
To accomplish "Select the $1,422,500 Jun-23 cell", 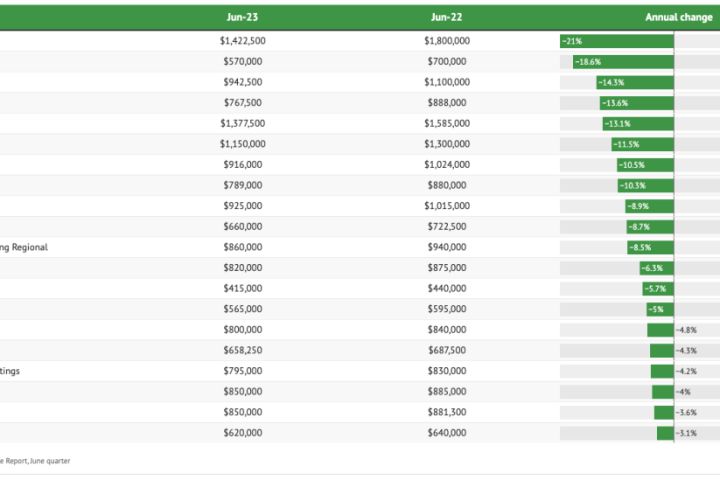I will [243, 41].
